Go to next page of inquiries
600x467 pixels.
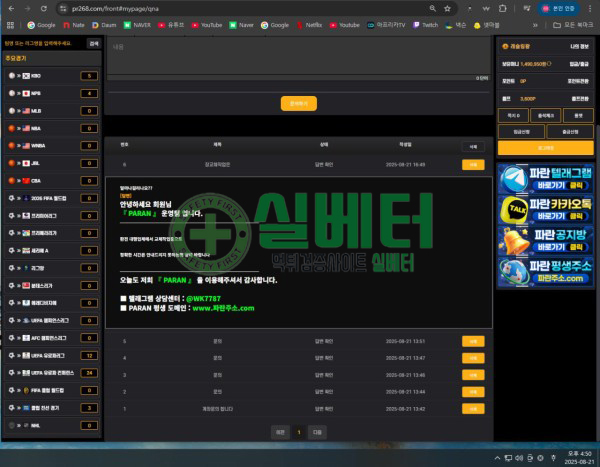click(317, 432)
